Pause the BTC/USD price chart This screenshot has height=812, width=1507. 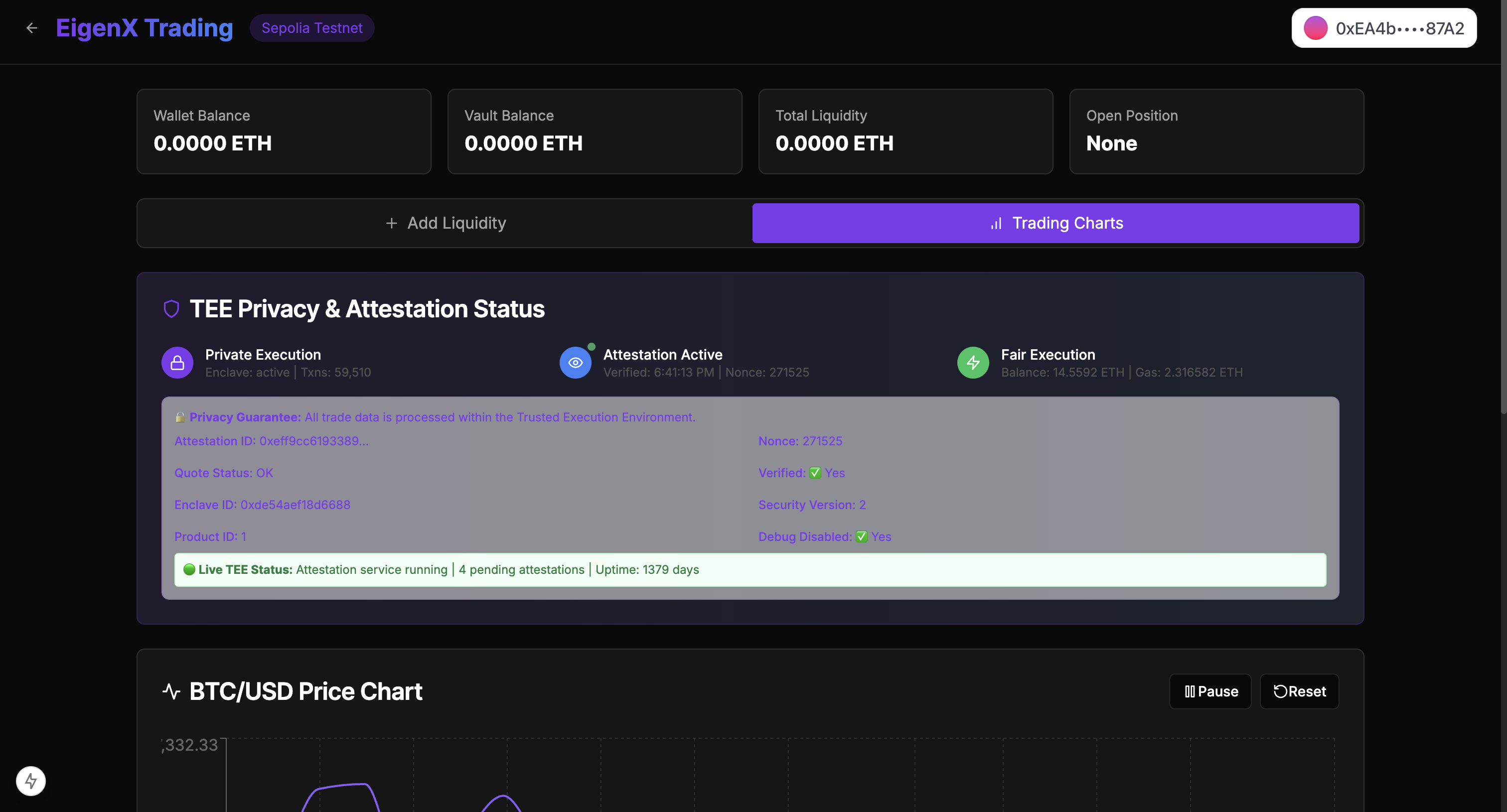click(1210, 691)
